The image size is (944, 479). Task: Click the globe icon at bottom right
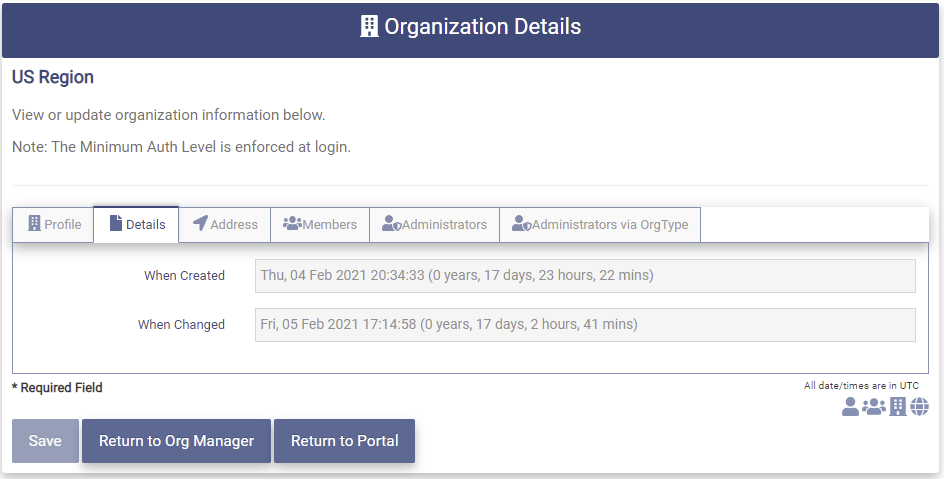click(x=919, y=407)
